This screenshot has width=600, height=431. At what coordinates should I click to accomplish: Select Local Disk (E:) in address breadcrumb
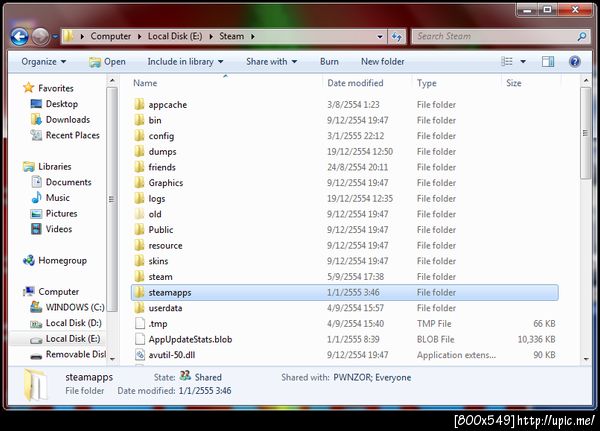(175, 36)
